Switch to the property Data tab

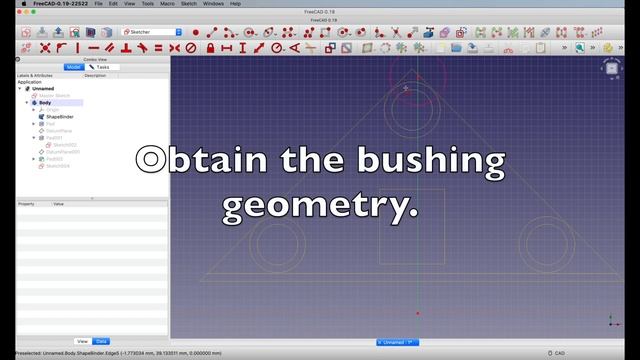(x=101, y=341)
